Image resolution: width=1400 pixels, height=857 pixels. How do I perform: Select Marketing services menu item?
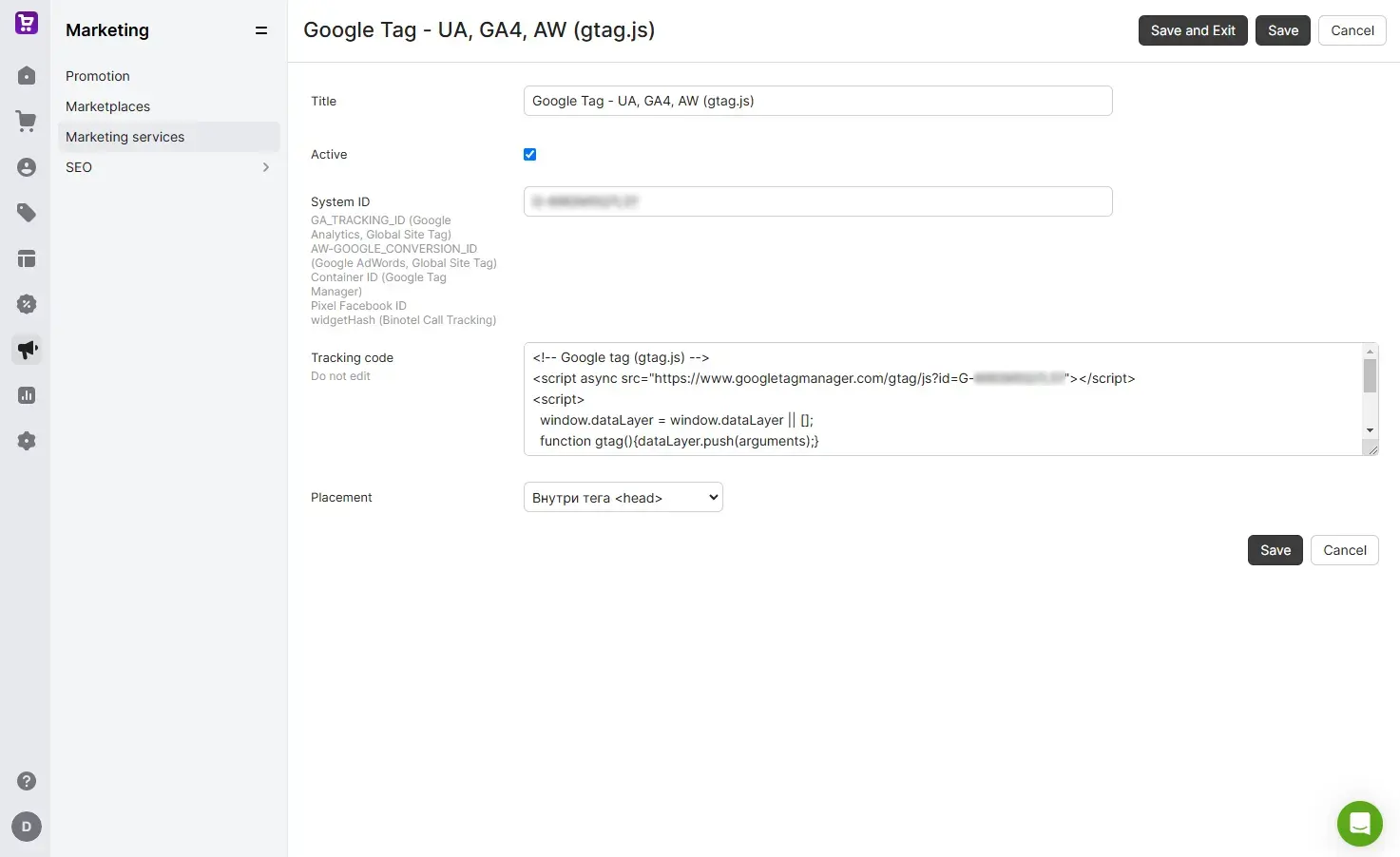click(x=169, y=137)
